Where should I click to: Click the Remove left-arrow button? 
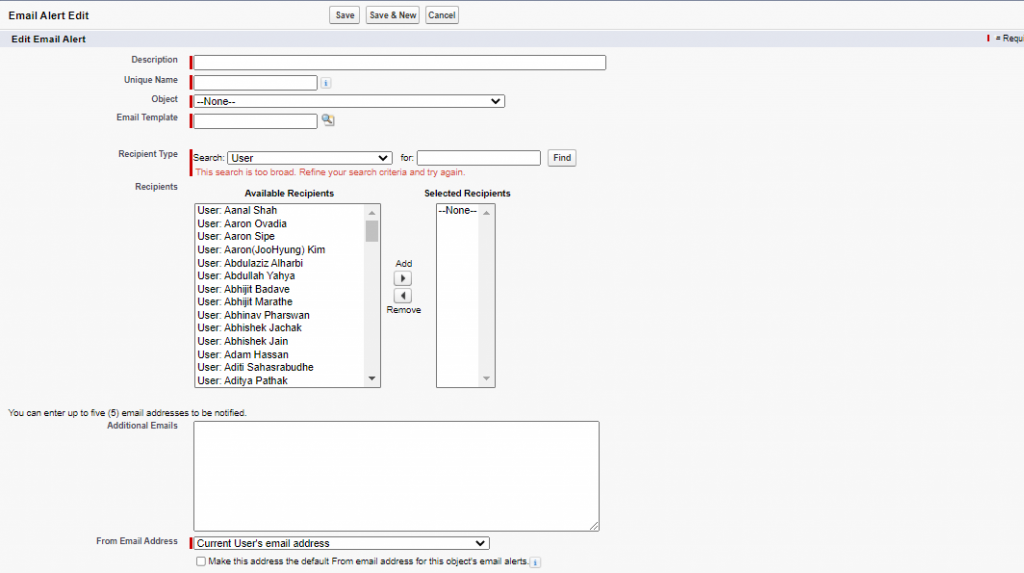click(403, 296)
